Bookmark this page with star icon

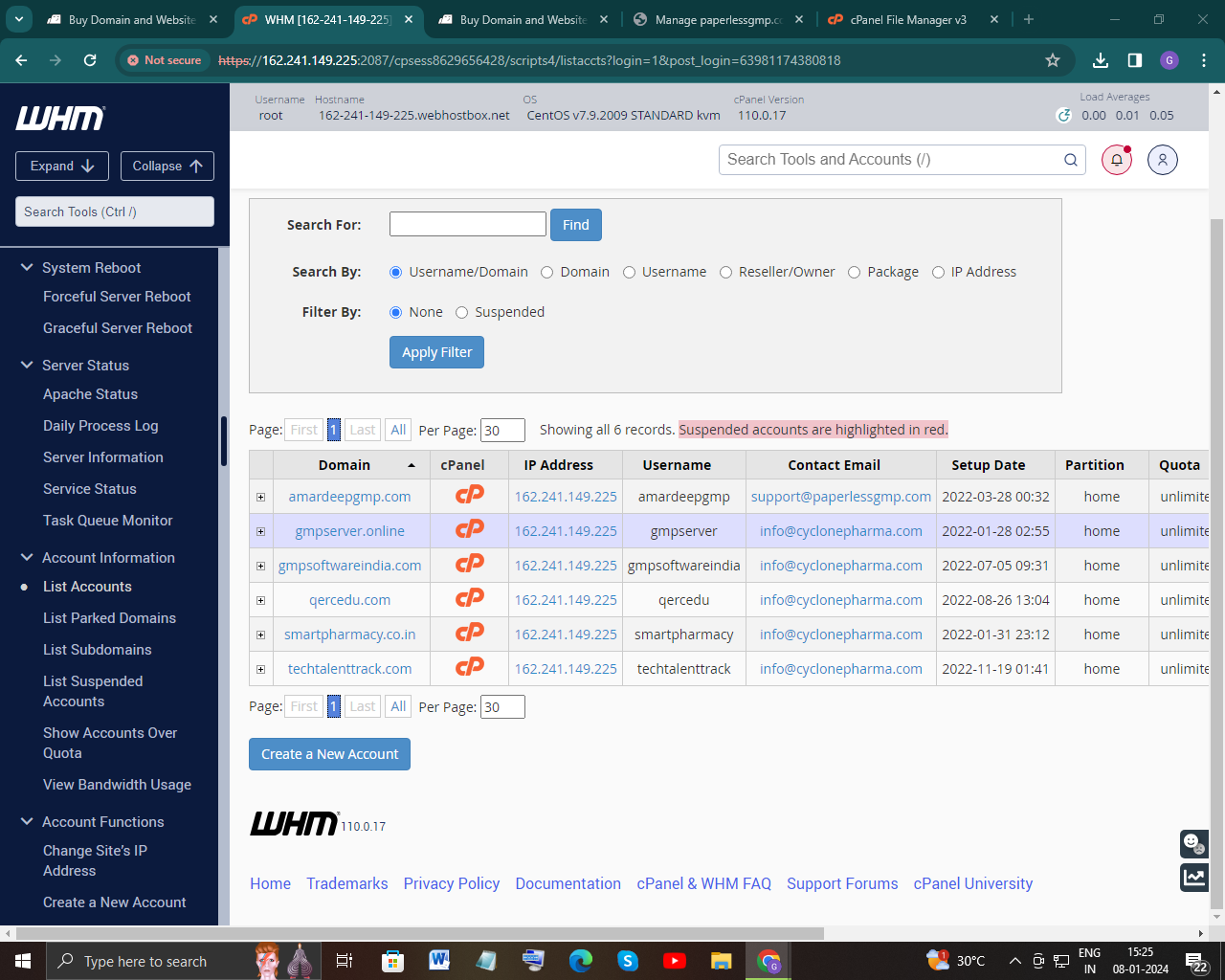click(x=1053, y=60)
